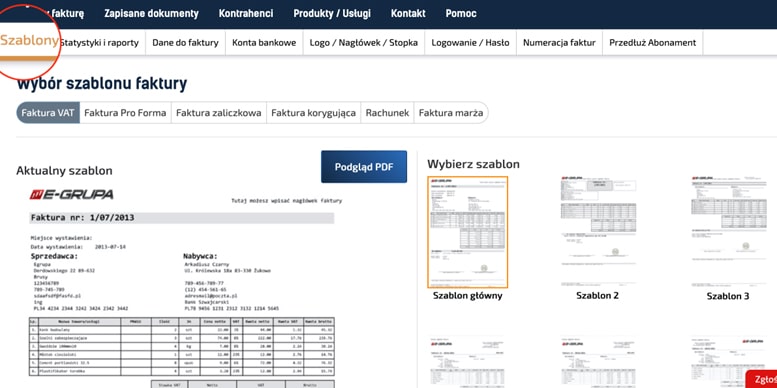777x388 pixels.
Task: Choose the Szablon 3 thumbnail
Action: [x=727, y=231]
